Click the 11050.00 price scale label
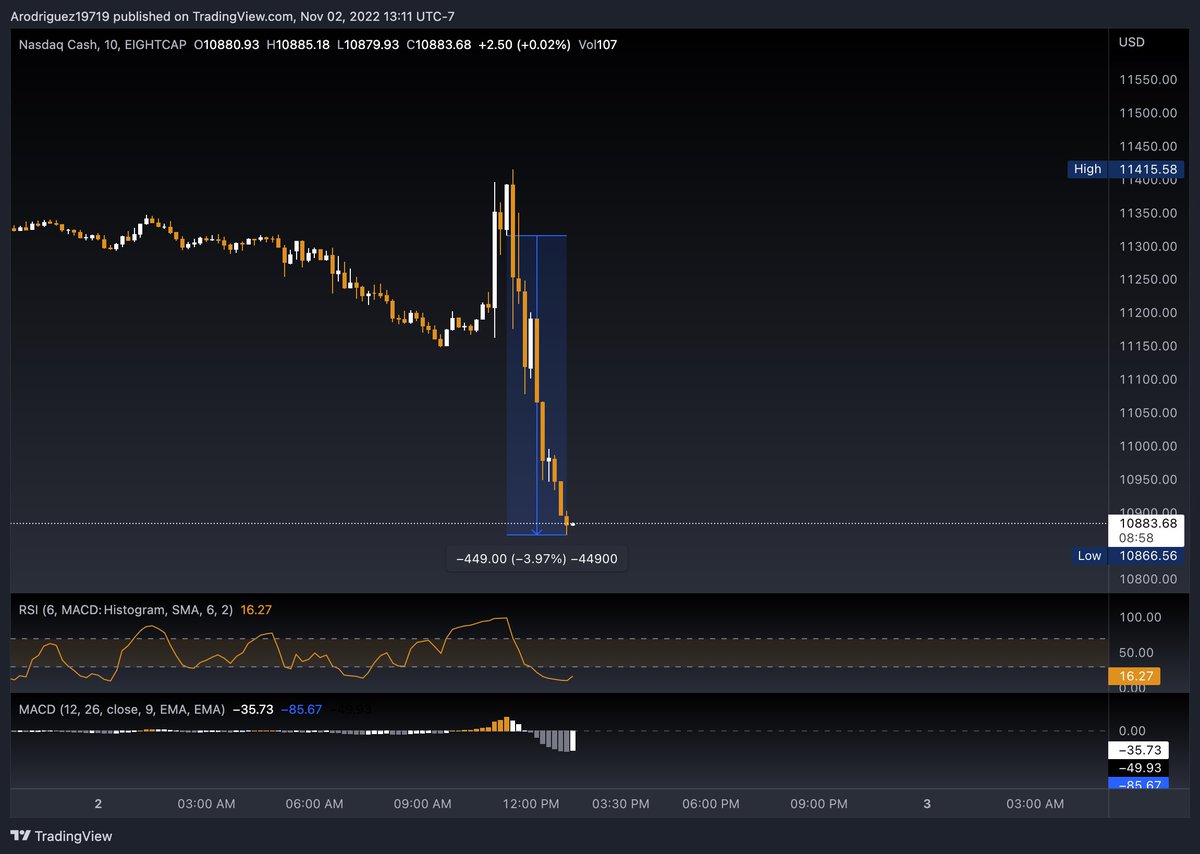This screenshot has height=854, width=1200. (x=1148, y=413)
